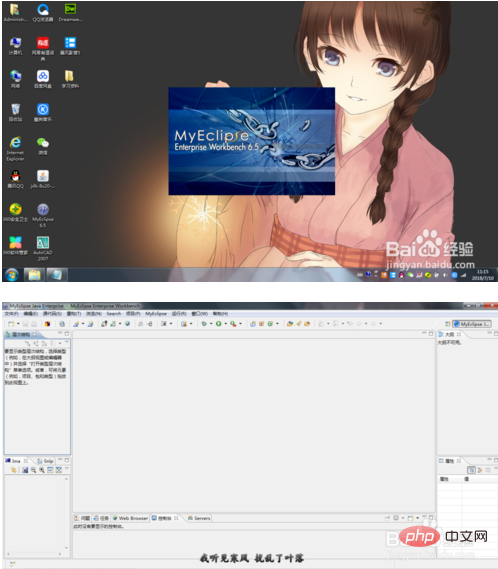Image resolution: width=498 pixels, height=569 pixels.
Task: Open the Back navigation history dropdown arrow
Action: [x=366, y=324]
